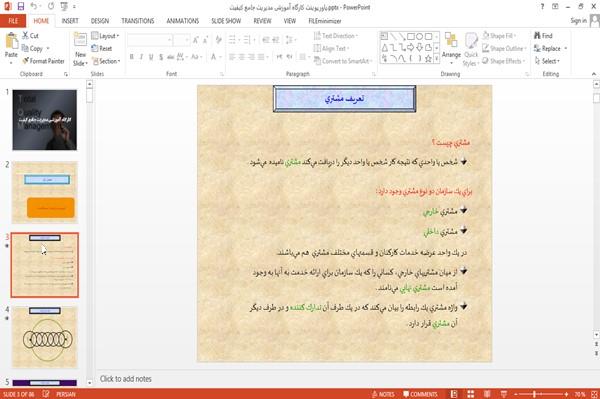Clear all formatting in Font group
Image resolution: width=600 pixels, height=399 pixels.
(x=218, y=40)
